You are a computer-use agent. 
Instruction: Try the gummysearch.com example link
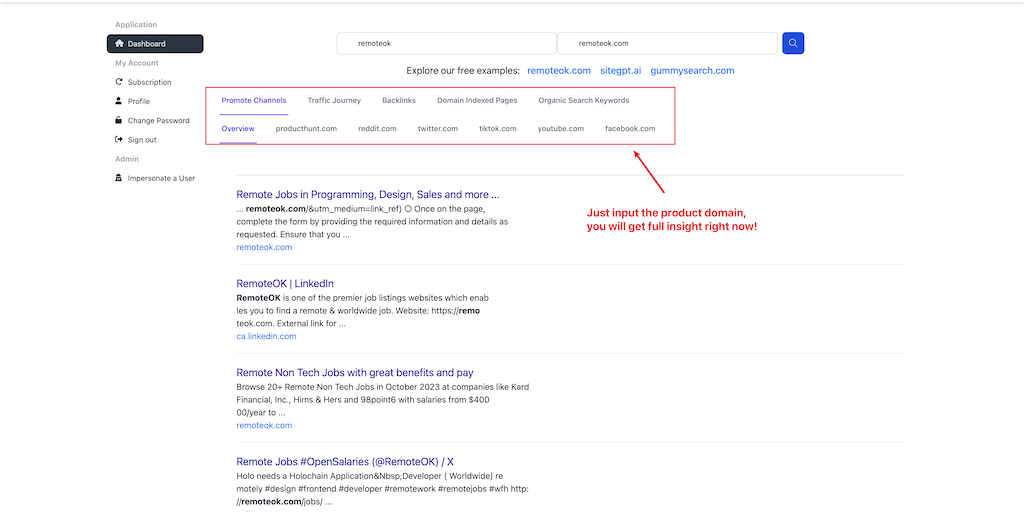(692, 71)
